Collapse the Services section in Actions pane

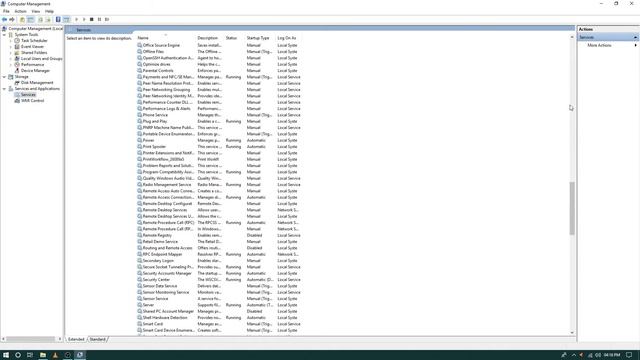tap(636, 37)
